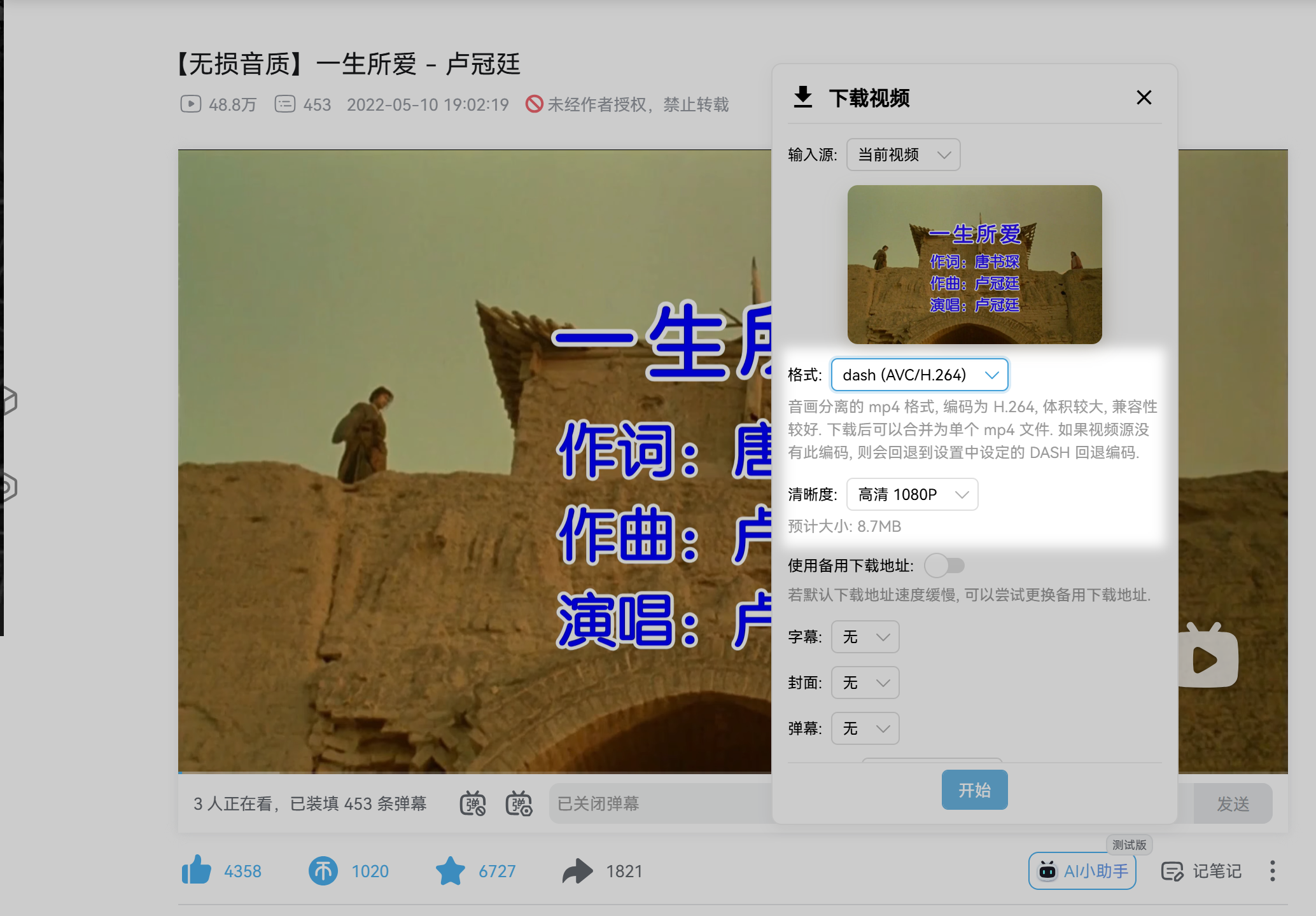Screen dimensions: 1316x916
Task: Click the favorite count 6727
Action: 497,871
